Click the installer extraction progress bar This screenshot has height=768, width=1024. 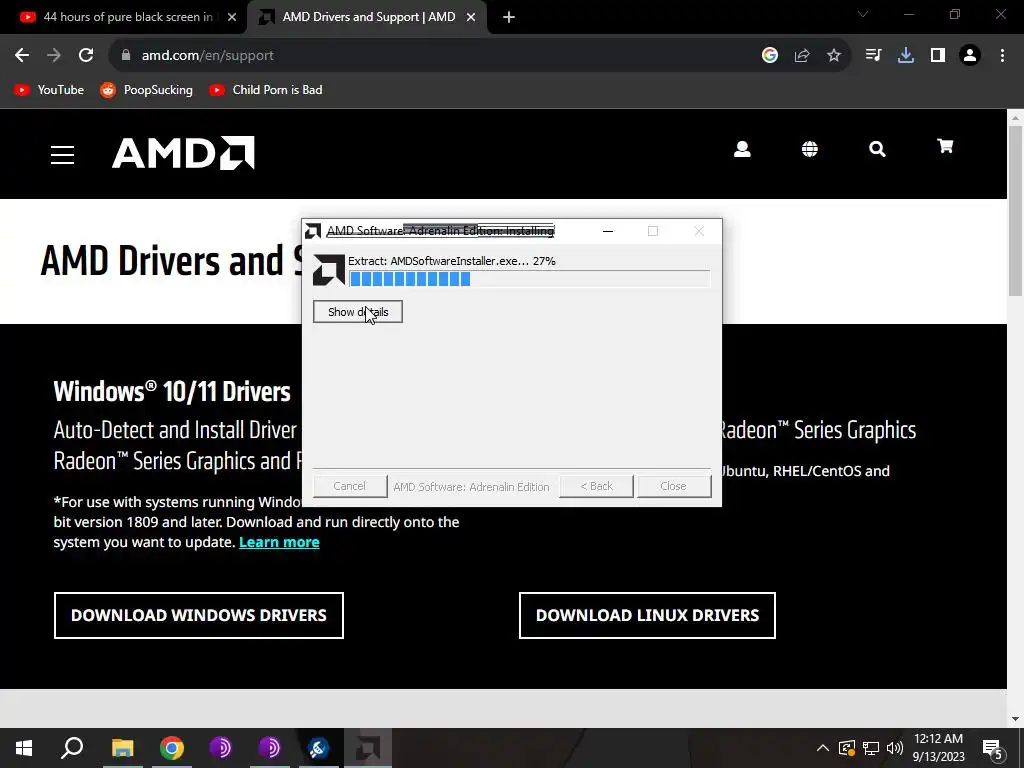(x=530, y=280)
